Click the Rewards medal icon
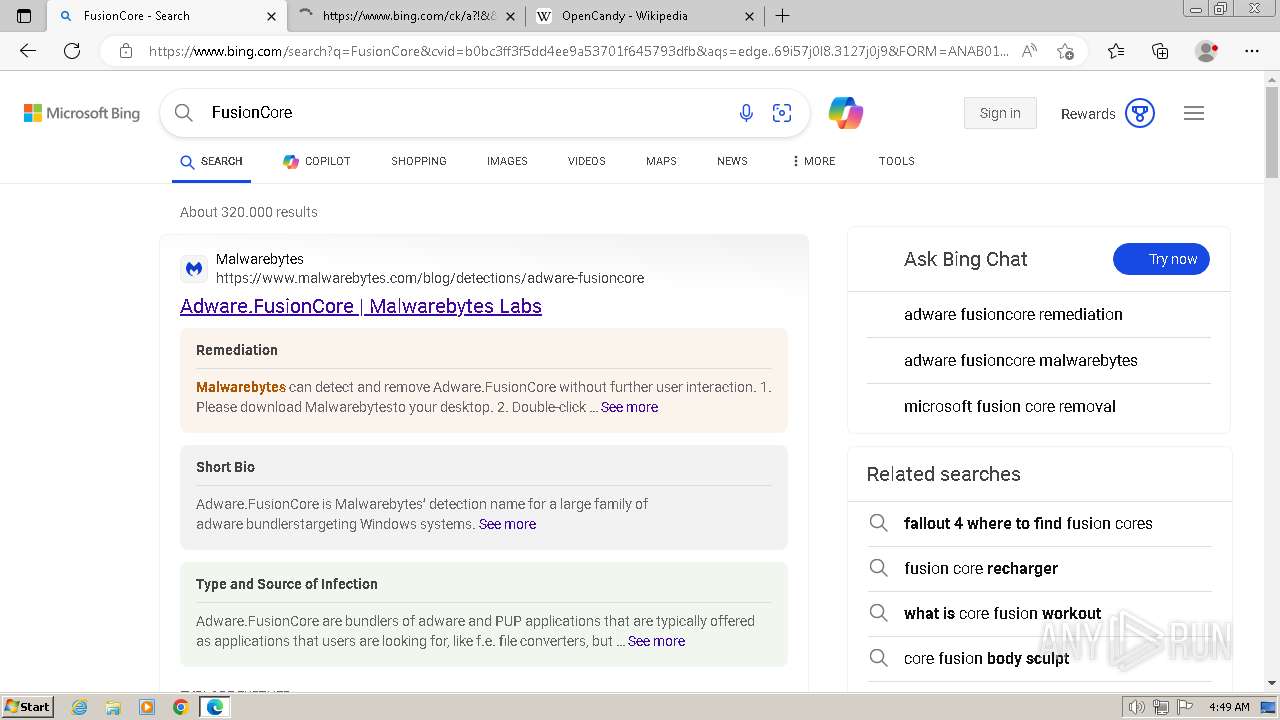The height and width of the screenshot is (720, 1280). tap(1140, 113)
